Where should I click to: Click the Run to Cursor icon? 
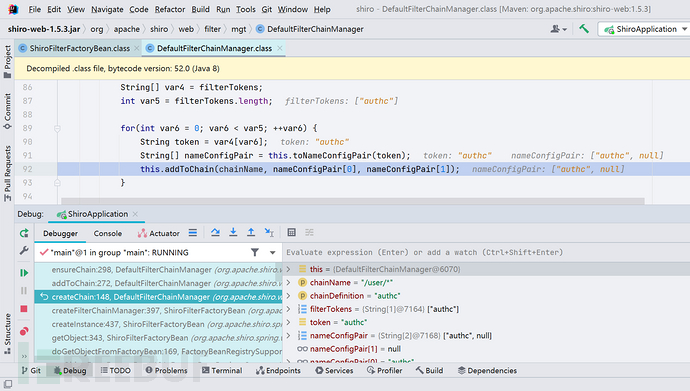tap(269, 233)
